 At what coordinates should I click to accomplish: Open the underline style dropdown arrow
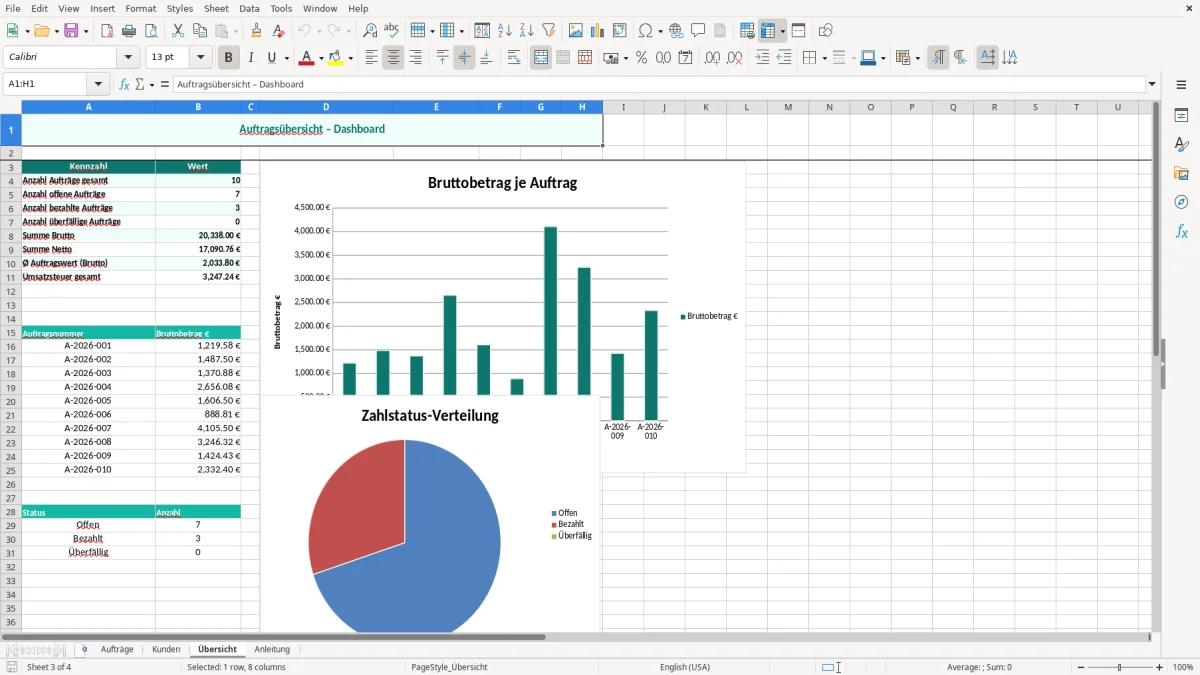pos(286,58)
